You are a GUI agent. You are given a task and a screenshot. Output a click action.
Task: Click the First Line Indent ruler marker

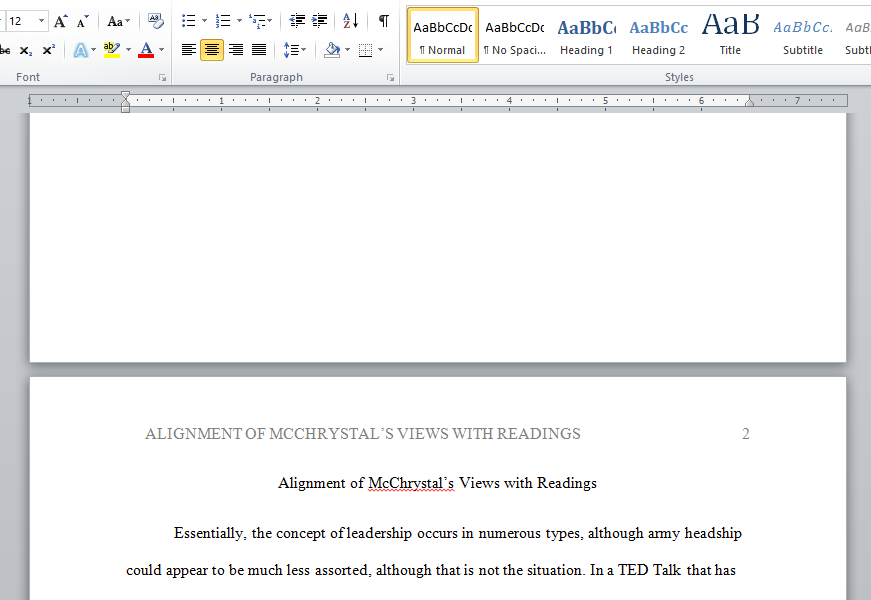pos(126,96)
